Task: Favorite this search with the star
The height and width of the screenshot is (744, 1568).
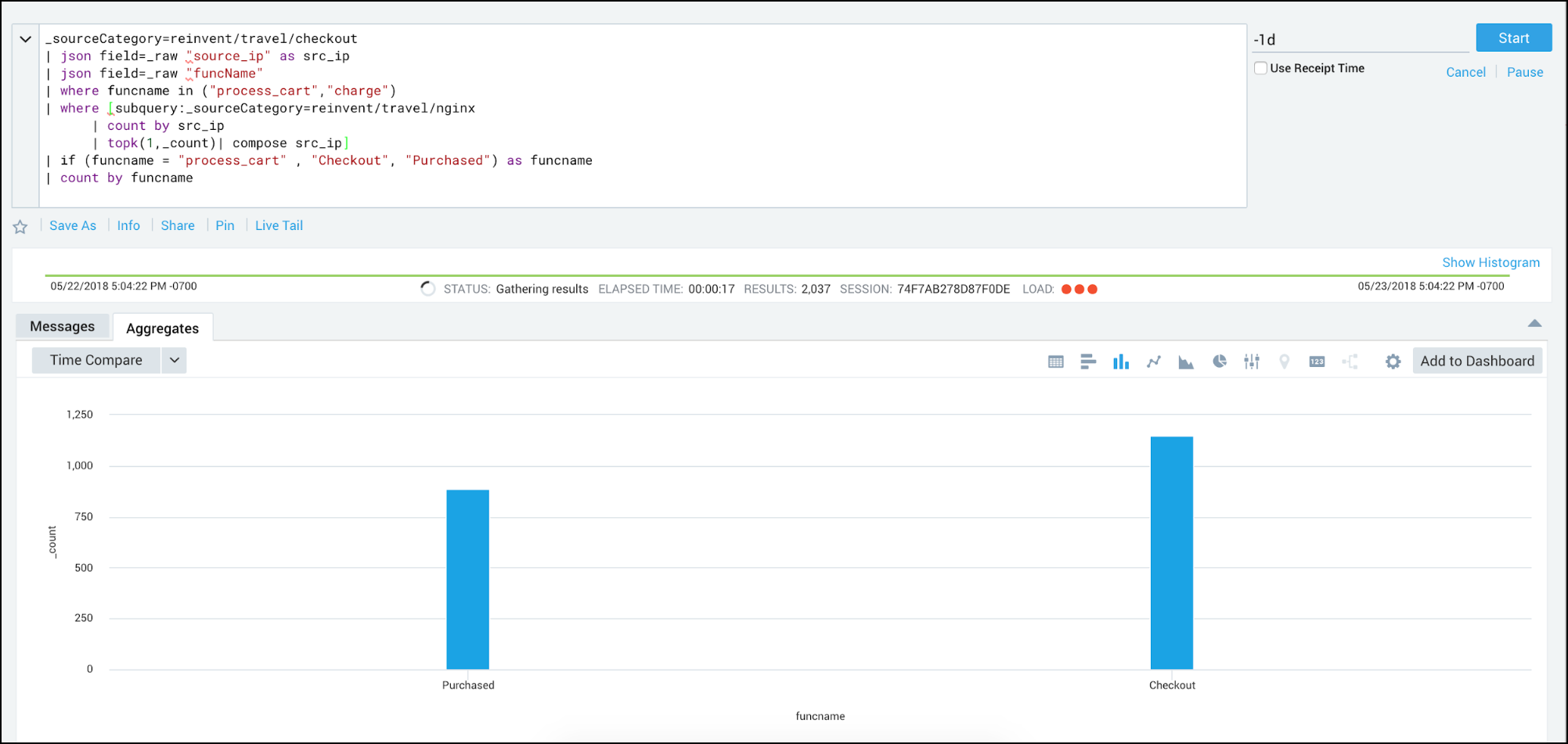Action: [x=20, y=225]
